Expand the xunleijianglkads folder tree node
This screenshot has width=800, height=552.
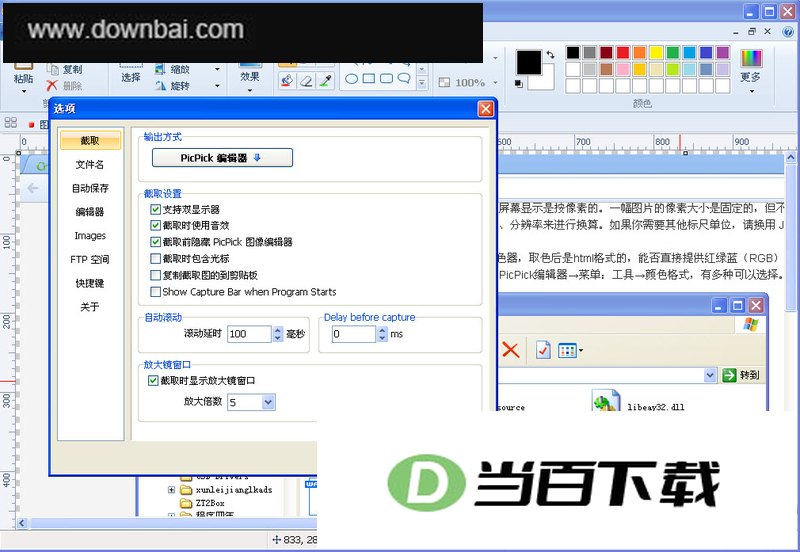[171, 490]
